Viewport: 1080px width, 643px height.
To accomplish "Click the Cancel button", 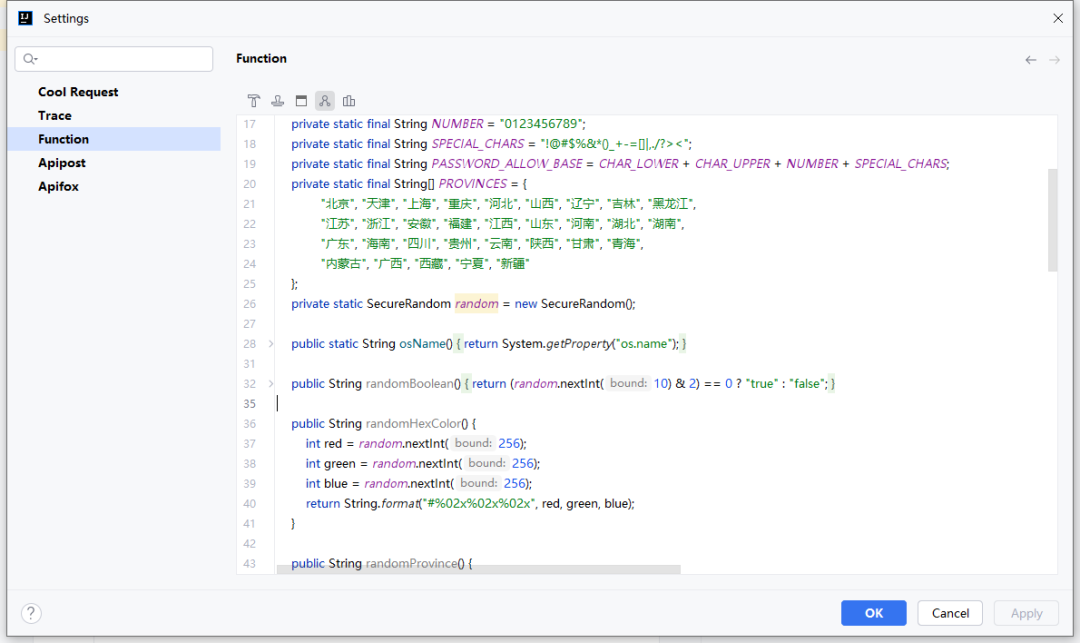I will [949, 612].
